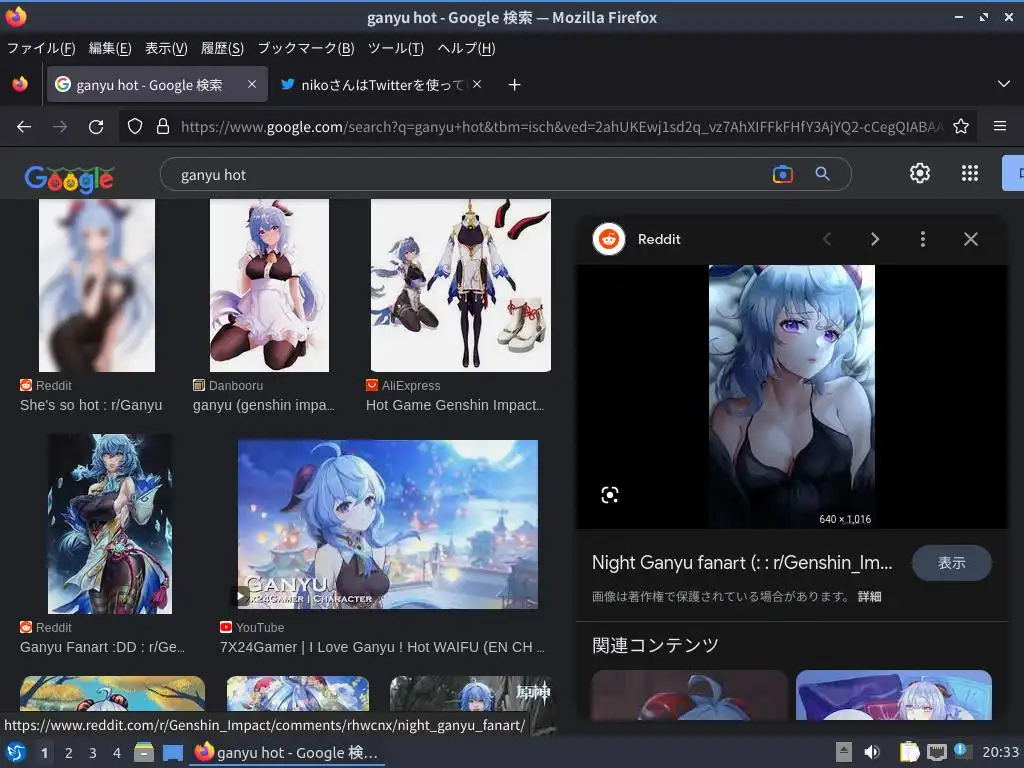Open Ganyu Fanart :DD Reddit caption
The height and width of the screenshot is (768, 1024).
click(102, 647)
